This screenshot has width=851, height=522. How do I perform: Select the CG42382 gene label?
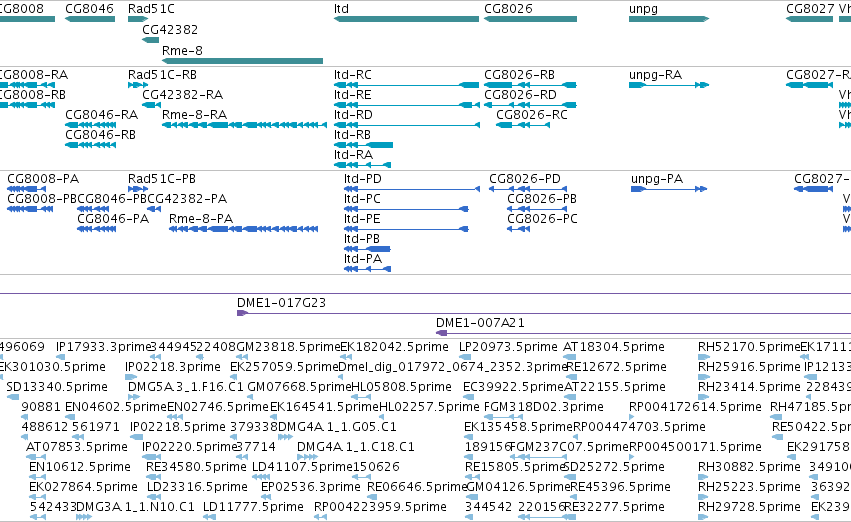click(170, 30)
